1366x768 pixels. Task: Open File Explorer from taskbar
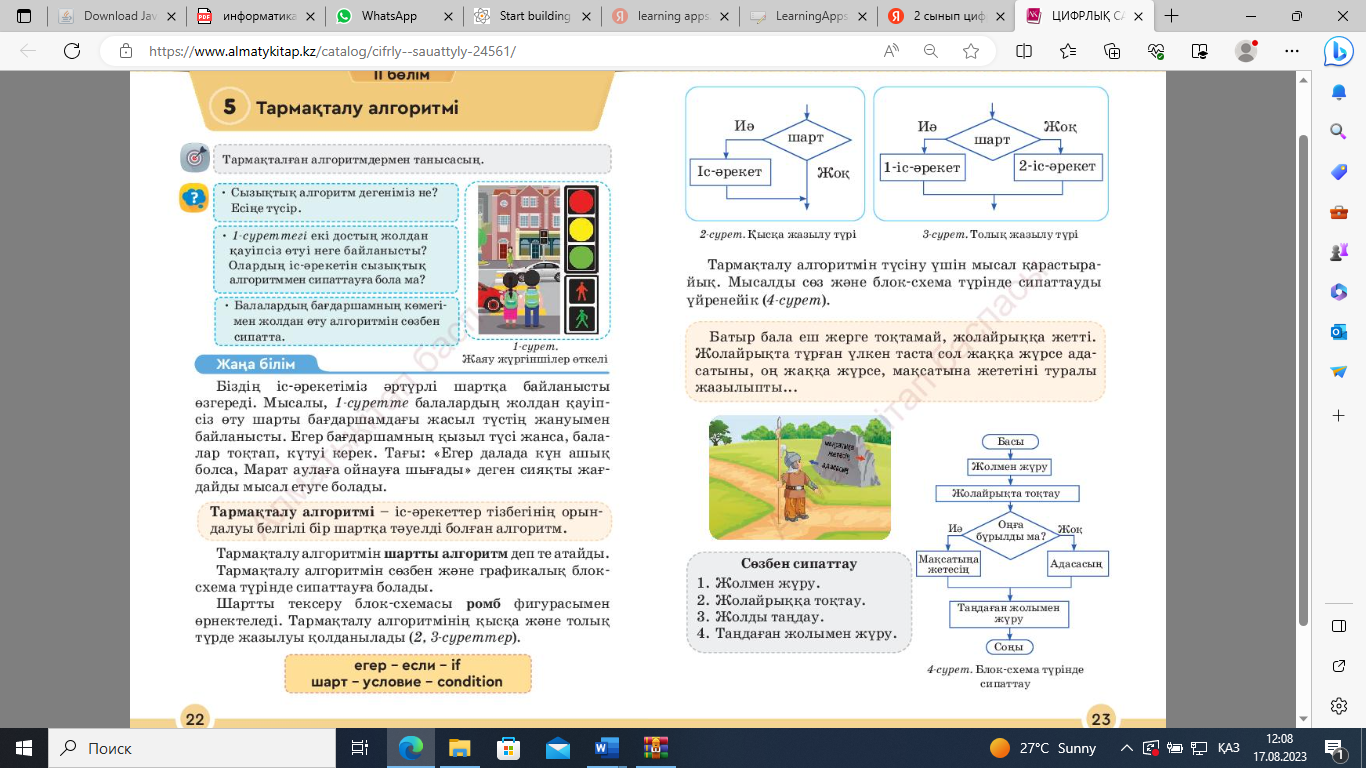click(459, 748)
